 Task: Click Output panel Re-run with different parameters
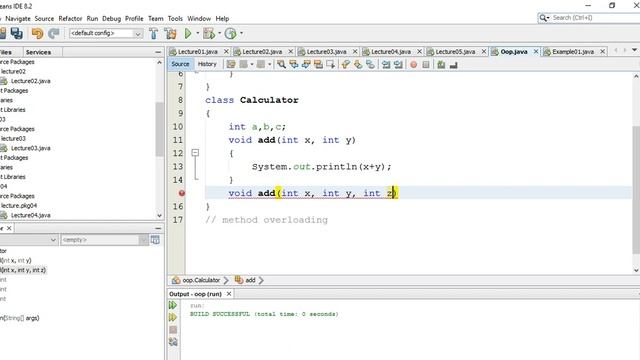173,317
